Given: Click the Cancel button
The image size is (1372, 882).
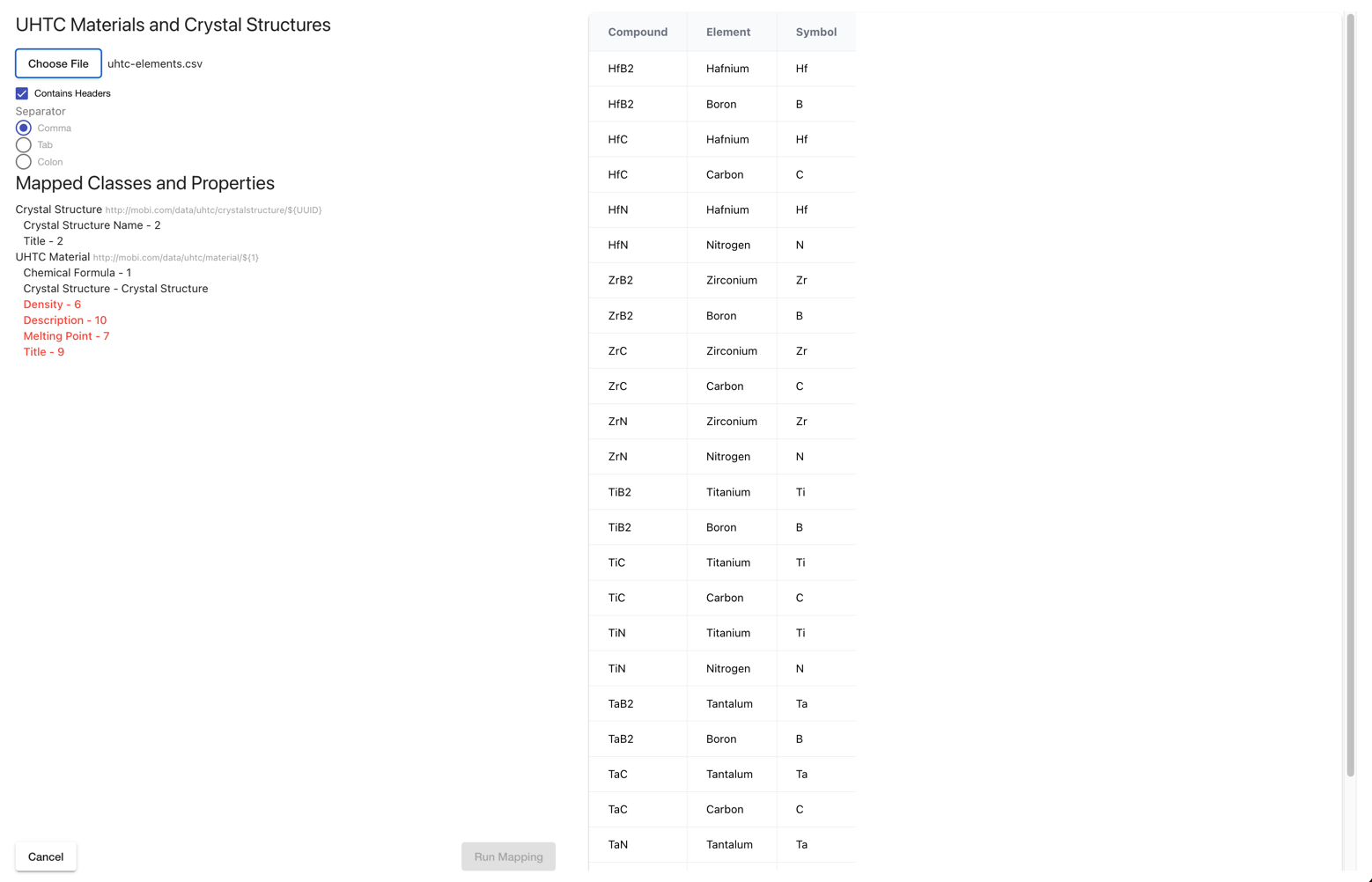Looking at the screenshot, I should [x=45, y=856].
